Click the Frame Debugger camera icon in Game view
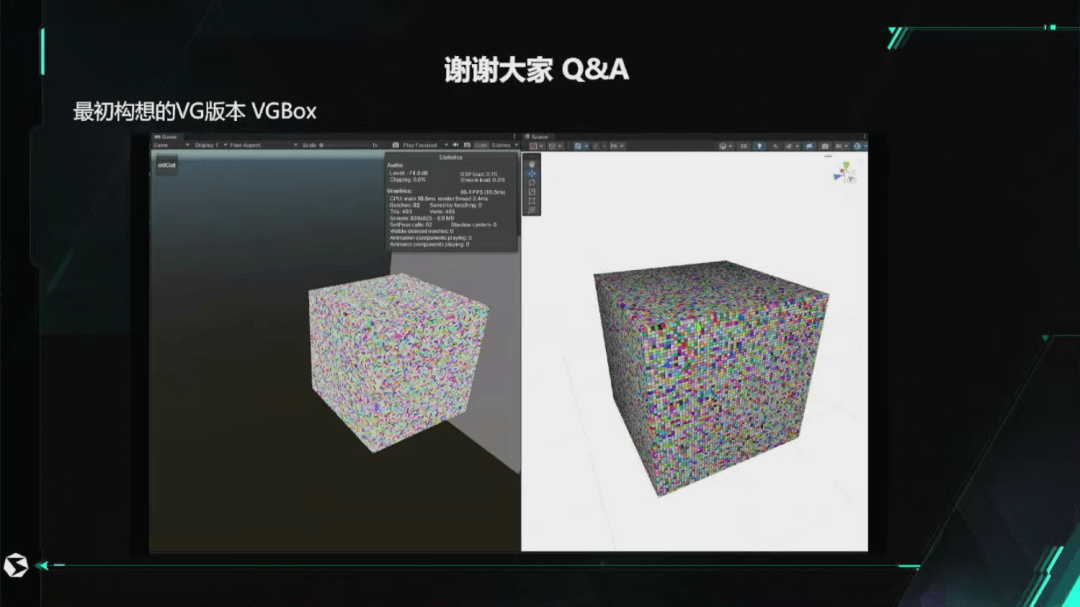Viewport: 1080px width, 607px height. 396,145
